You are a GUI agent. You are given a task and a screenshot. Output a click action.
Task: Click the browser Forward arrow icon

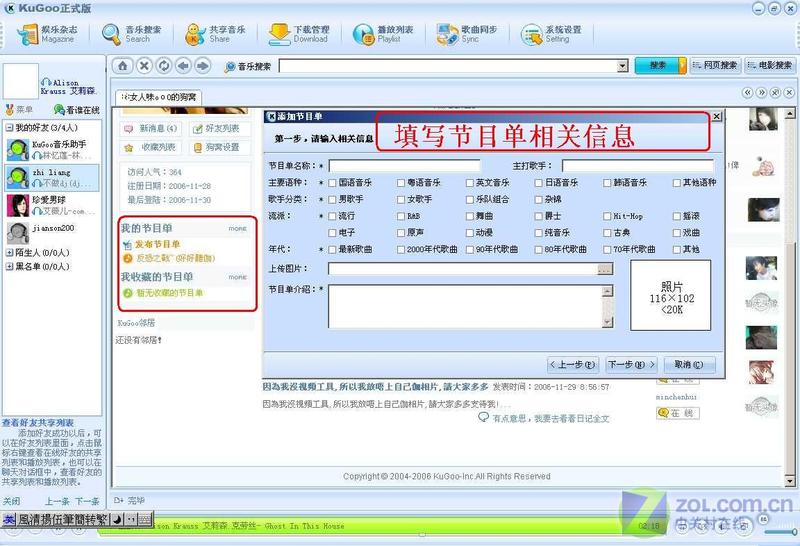[x=203, y=66]
